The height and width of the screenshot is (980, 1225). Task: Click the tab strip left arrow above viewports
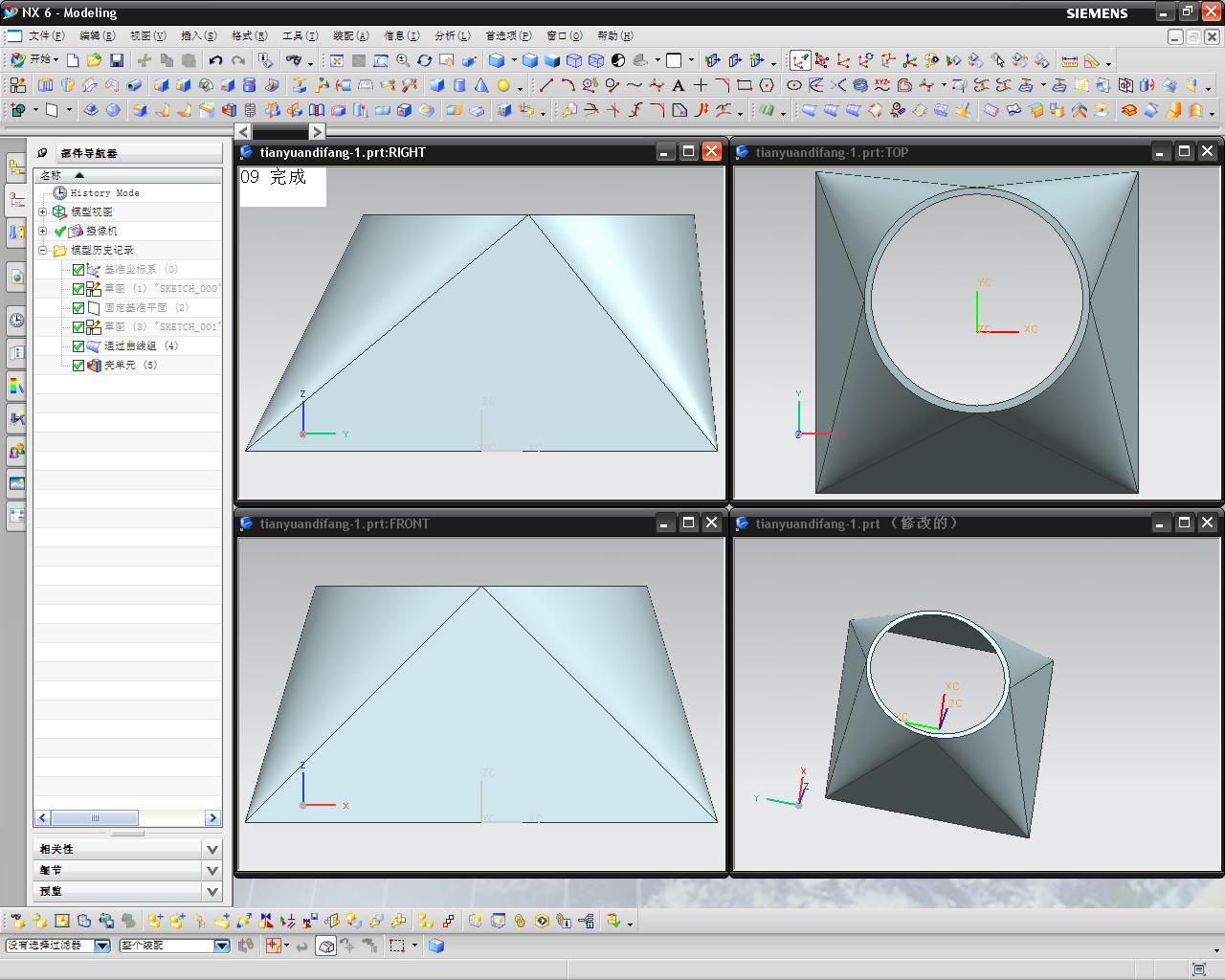243,131
